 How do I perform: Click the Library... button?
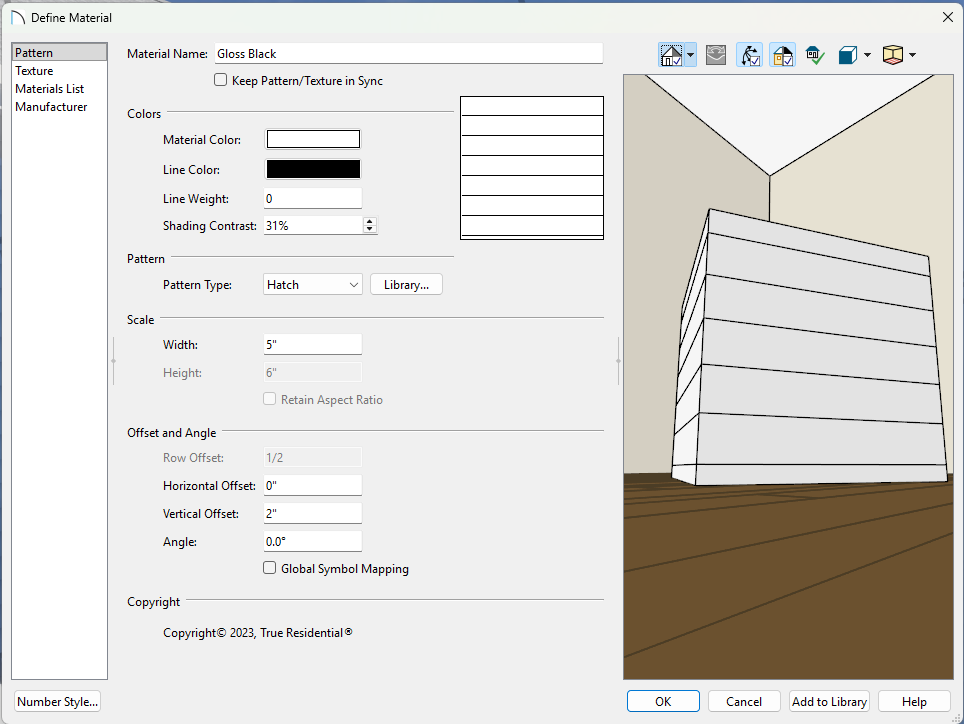click(x=406, y=285)
